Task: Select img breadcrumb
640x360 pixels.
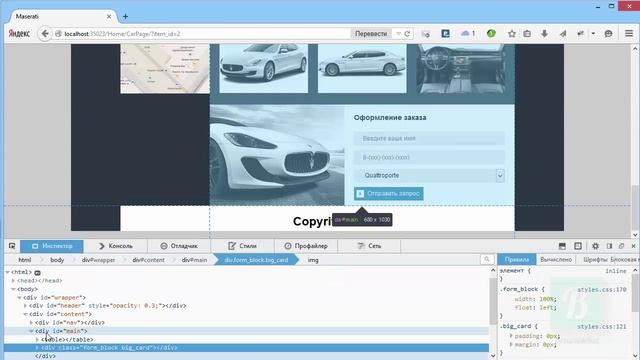Action: pos(313,260)
